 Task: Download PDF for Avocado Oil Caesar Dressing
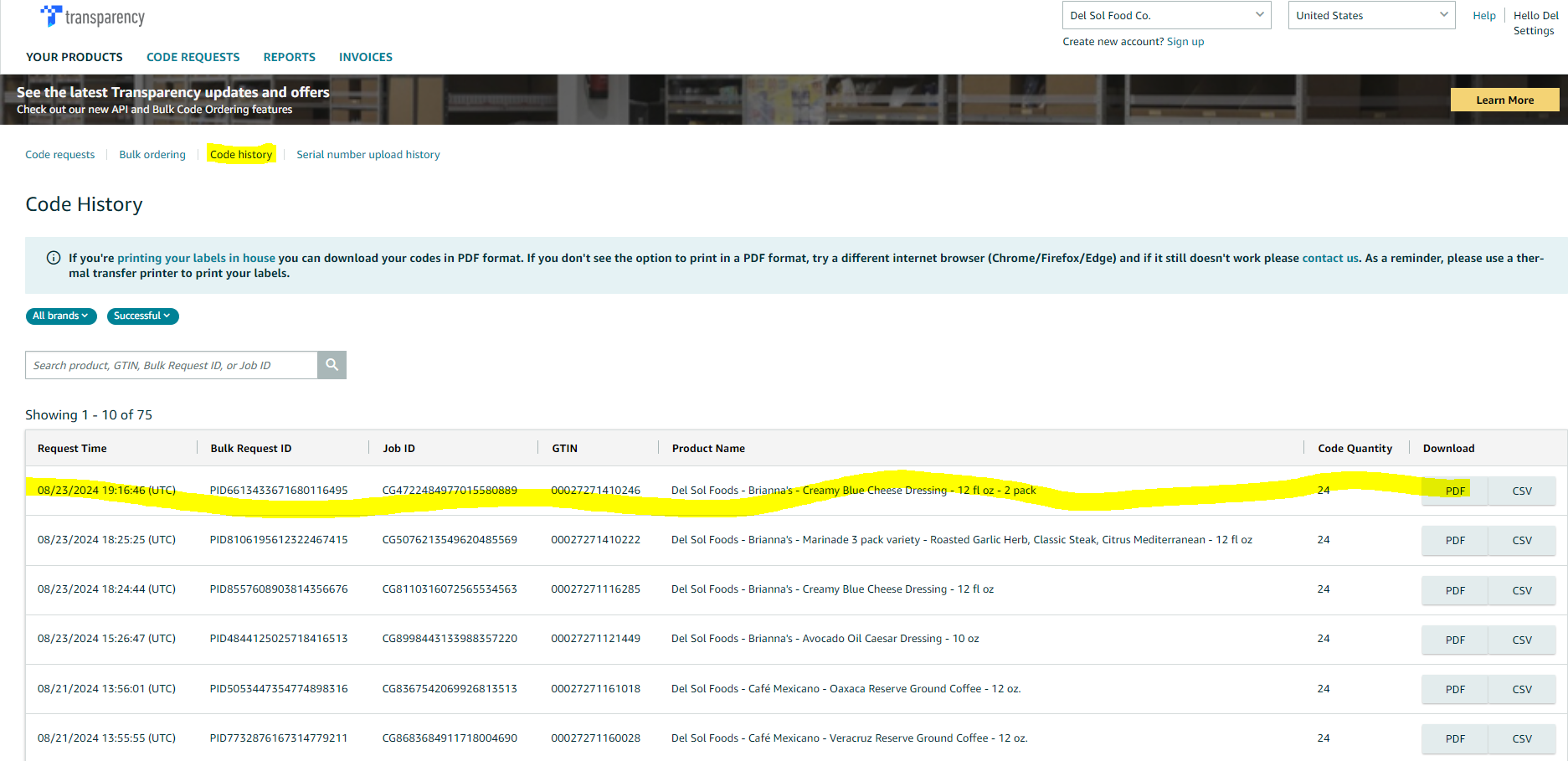click(x=1455, y=640)
